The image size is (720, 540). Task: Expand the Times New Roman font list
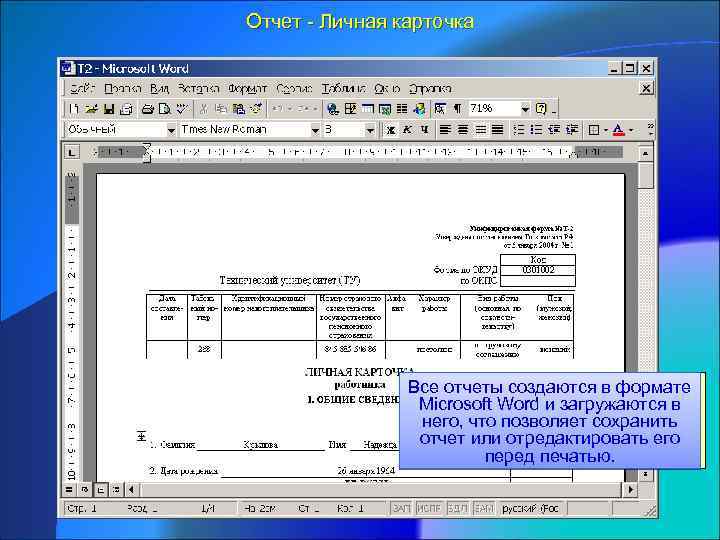coord(315,130)
